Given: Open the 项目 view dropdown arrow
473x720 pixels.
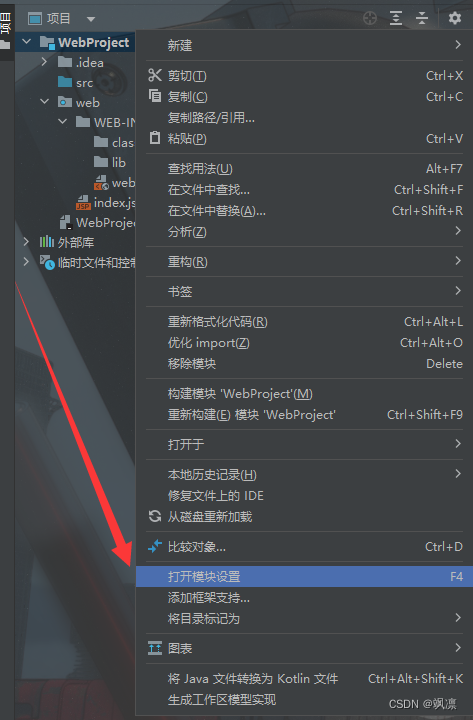Looking at the screenshot, I should point(91,19).
